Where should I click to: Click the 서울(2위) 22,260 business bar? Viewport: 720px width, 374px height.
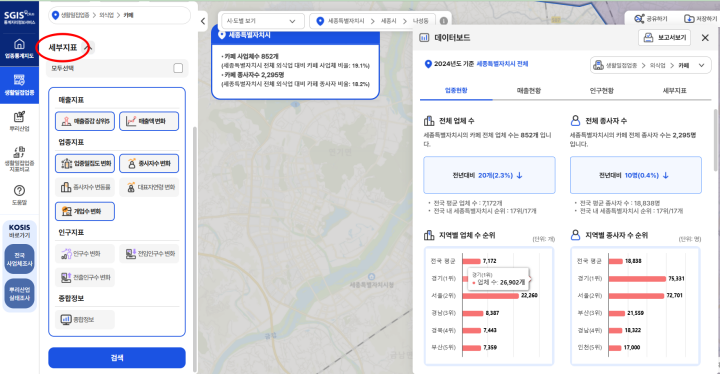[x=490, y=296]
